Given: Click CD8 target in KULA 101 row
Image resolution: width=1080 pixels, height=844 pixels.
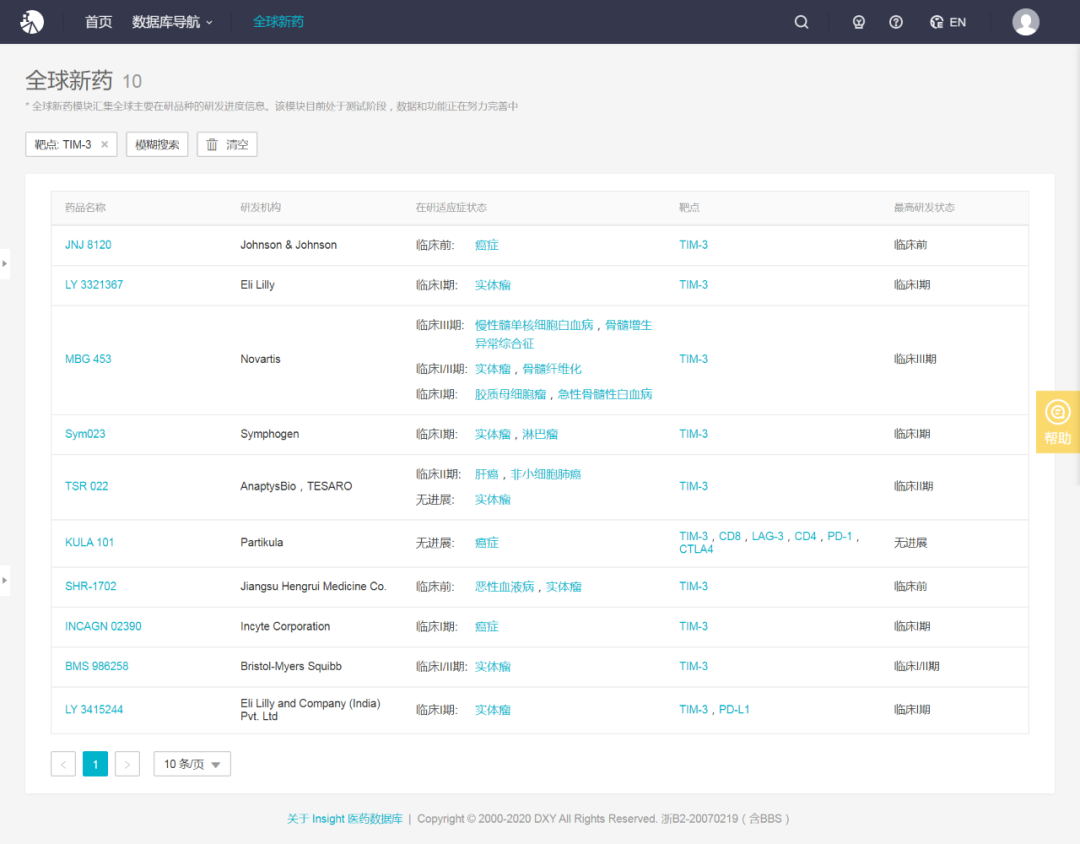Looking at the screenshot, I should [729, 537].
